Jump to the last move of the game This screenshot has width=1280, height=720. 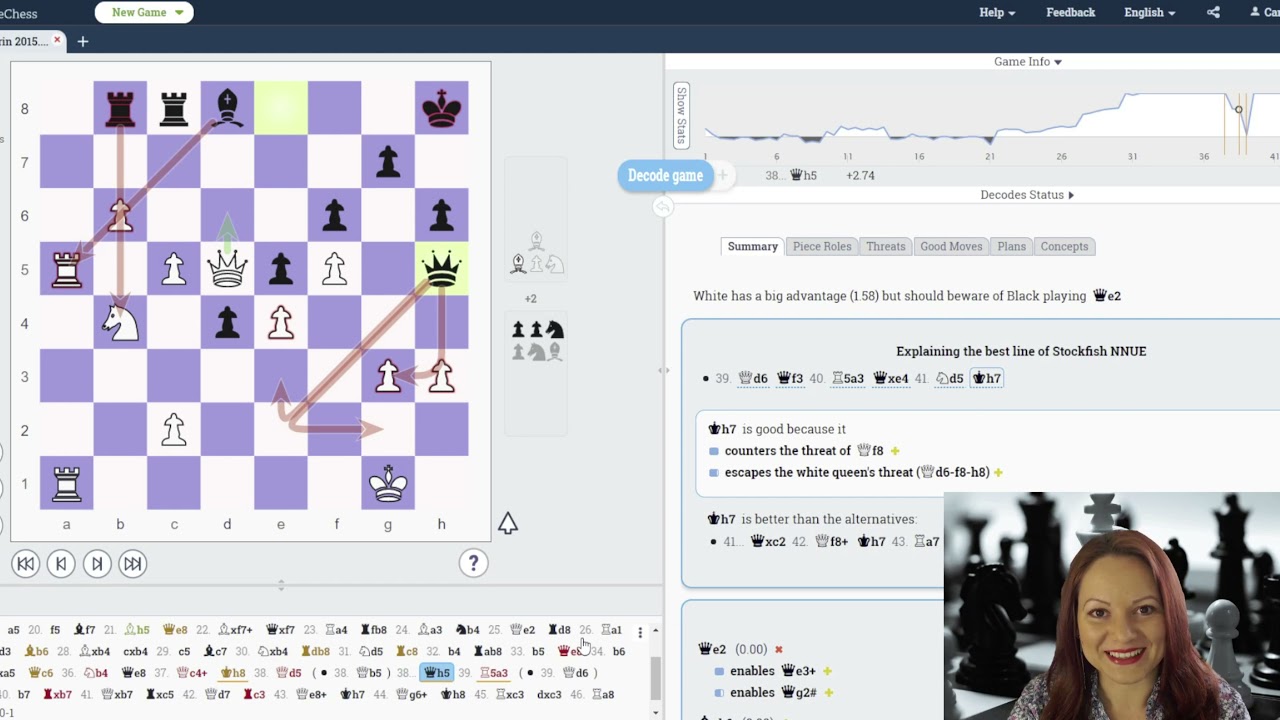pyautogui.click(x=132, y=564)
